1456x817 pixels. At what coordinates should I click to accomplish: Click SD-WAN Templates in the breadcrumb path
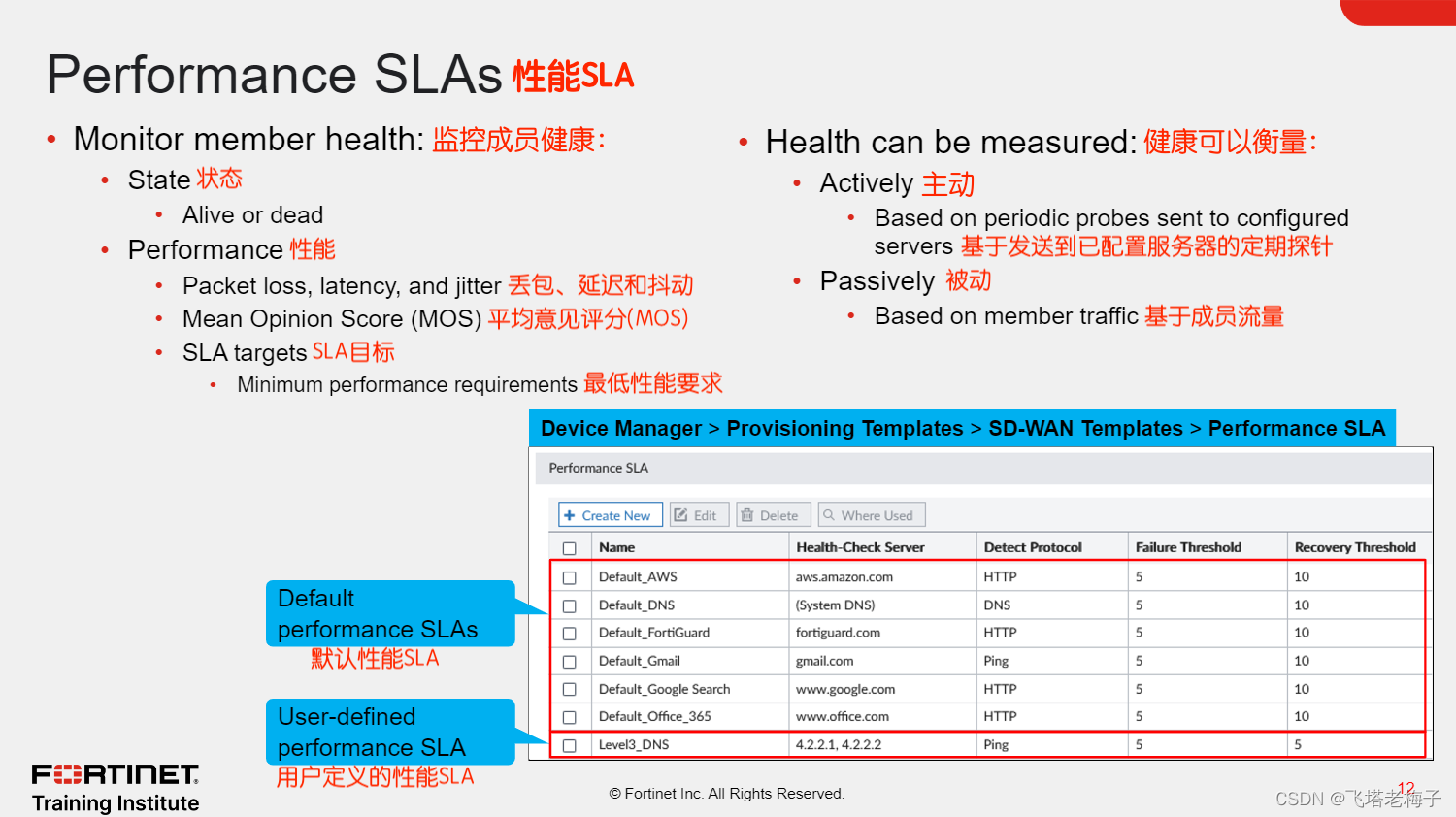point(1086,428)
